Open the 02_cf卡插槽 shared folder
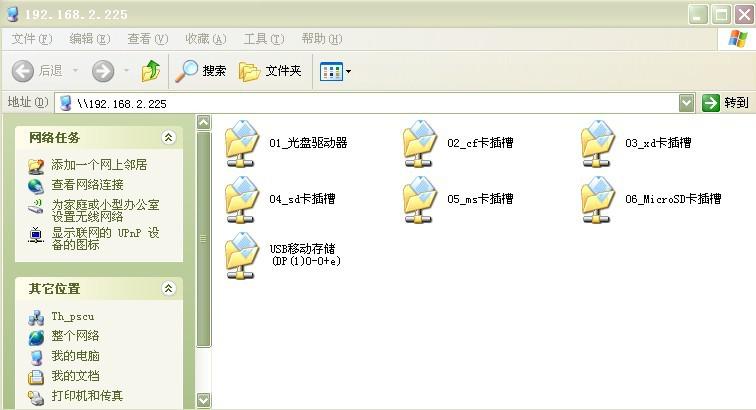The height and width of the screenshot is (410, 756). coord(421,143)
